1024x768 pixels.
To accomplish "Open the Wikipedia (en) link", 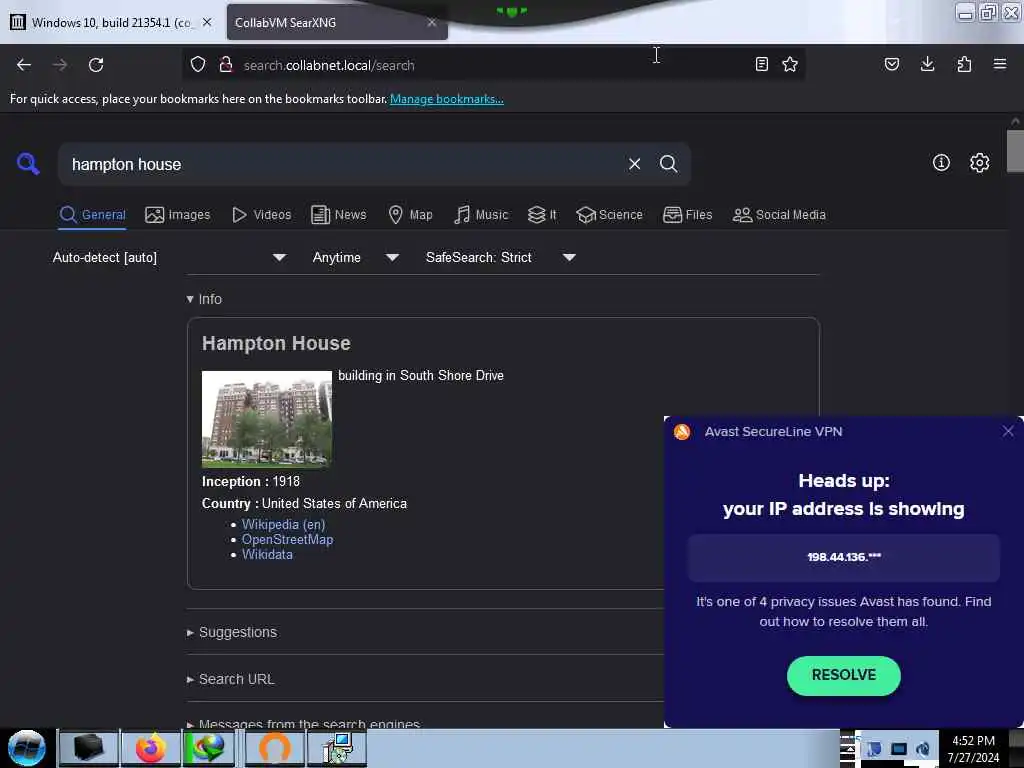I will [x=283, y=524].
